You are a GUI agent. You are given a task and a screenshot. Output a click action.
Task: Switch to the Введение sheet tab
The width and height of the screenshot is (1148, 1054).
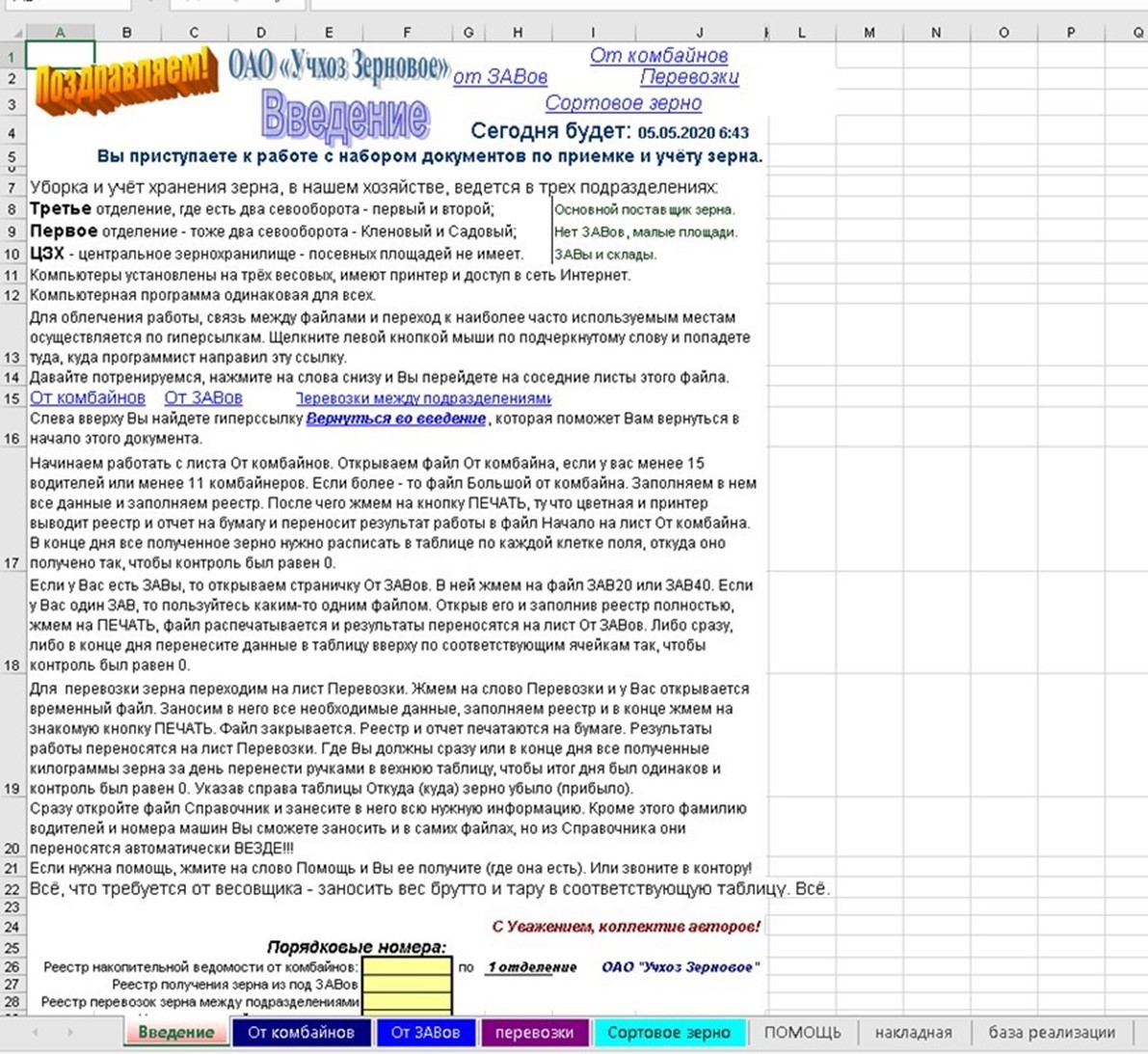[x=175, y=1033]
